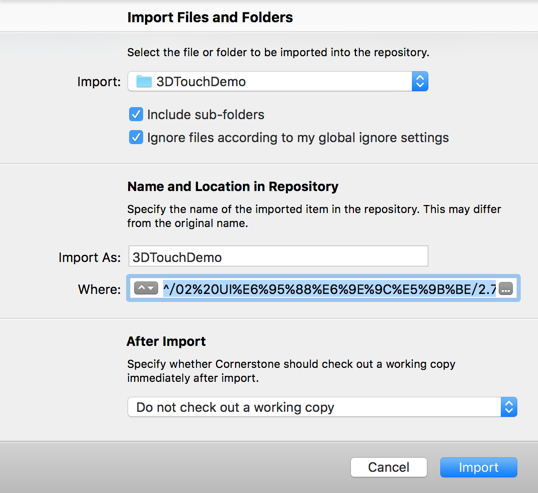Click Name and Location in Repository heading
This screenshot has width=538, height=493.
233,186
